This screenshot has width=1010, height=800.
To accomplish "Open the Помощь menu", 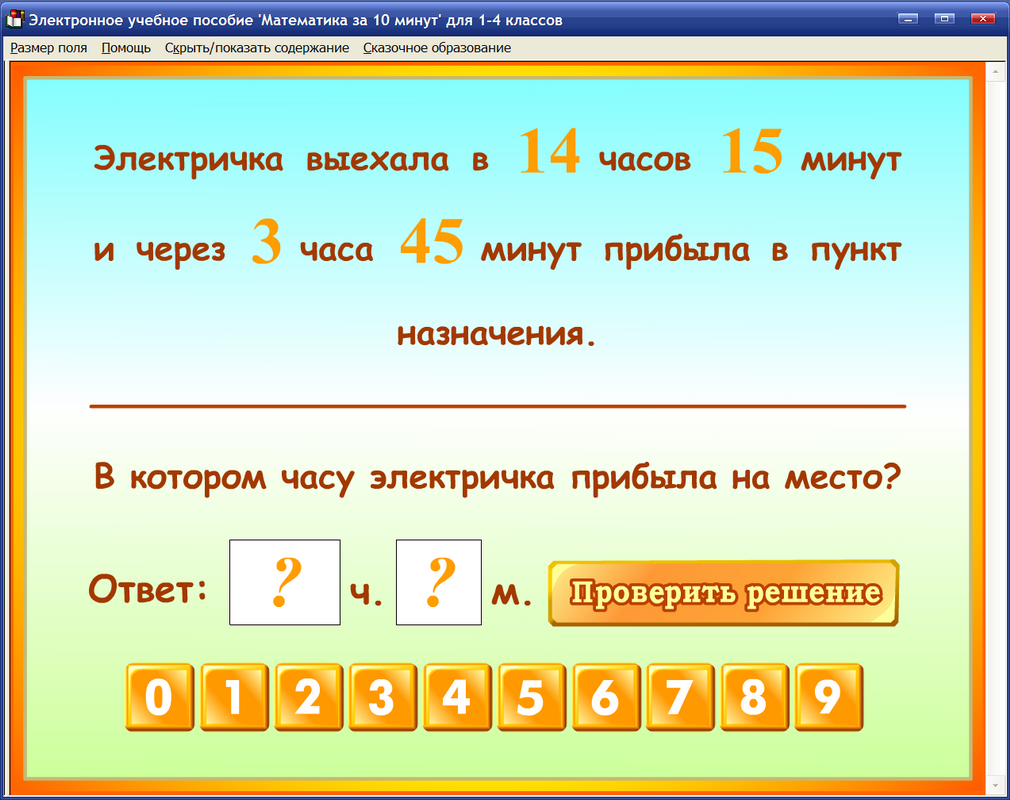I will tap(126, 47).
